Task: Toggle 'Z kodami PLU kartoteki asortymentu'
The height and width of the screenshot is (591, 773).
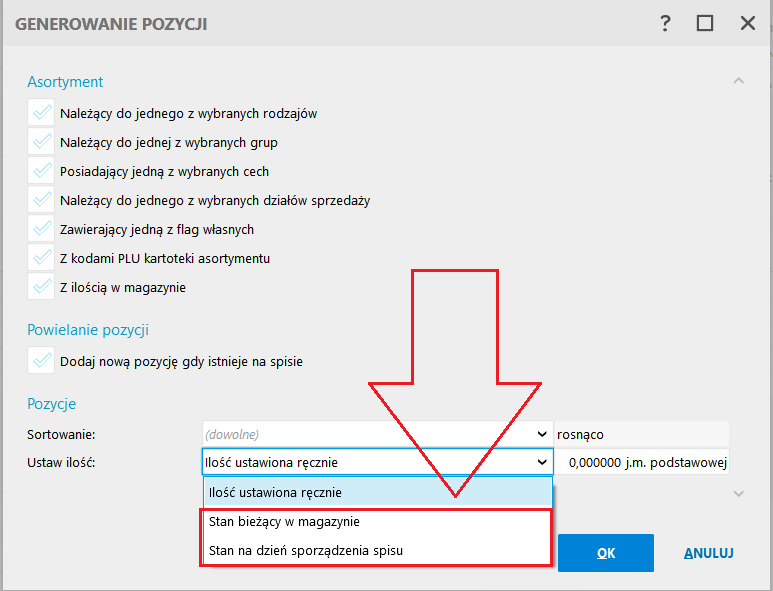Action: (42, 258)
